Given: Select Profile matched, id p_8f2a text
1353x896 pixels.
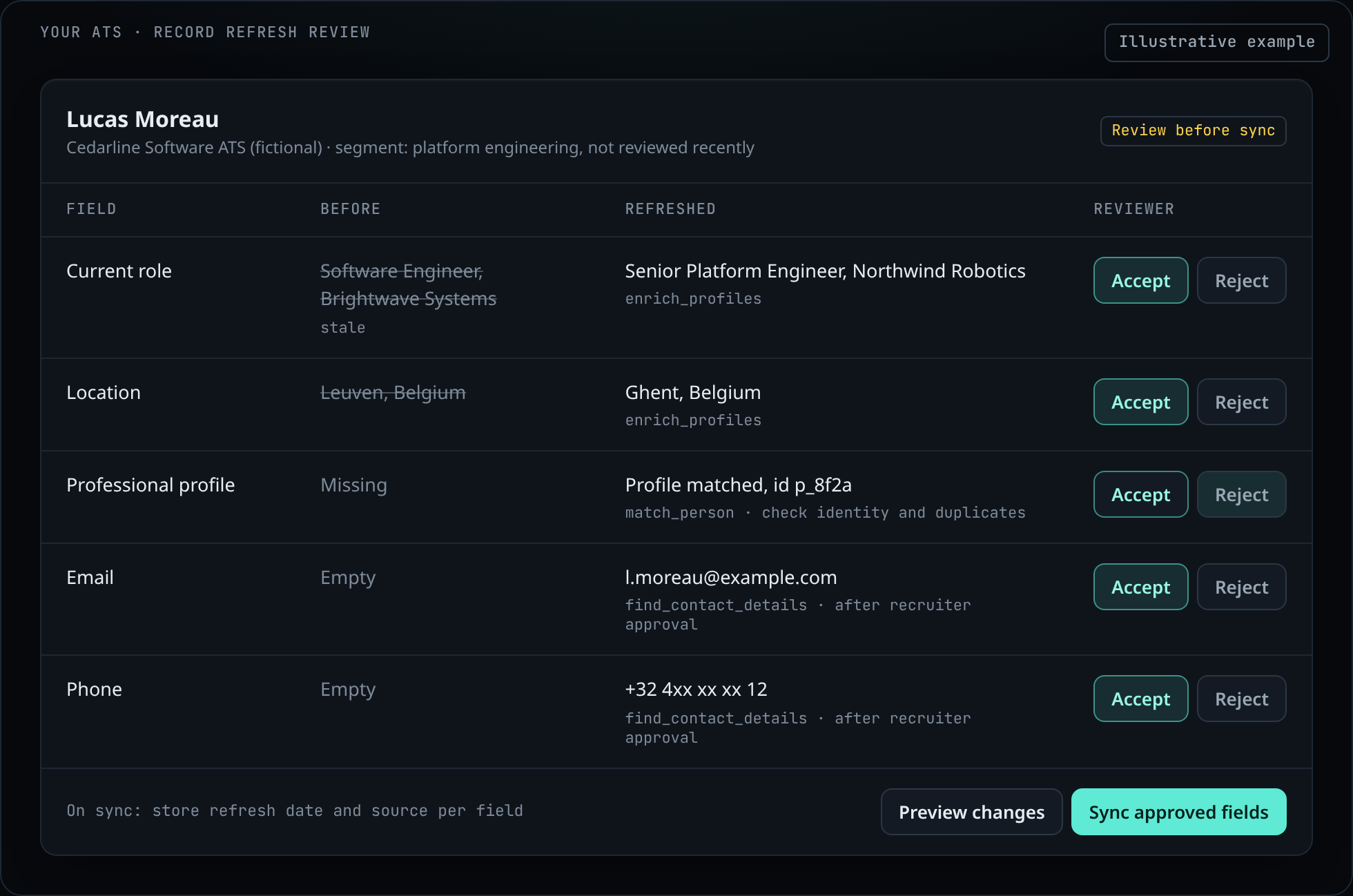Looking at the screenshot, I should [738, 485].
